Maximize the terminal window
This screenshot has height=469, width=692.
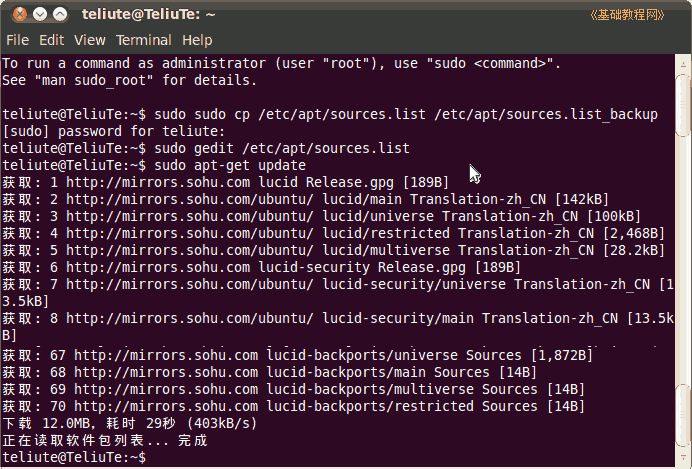point(60,14)
